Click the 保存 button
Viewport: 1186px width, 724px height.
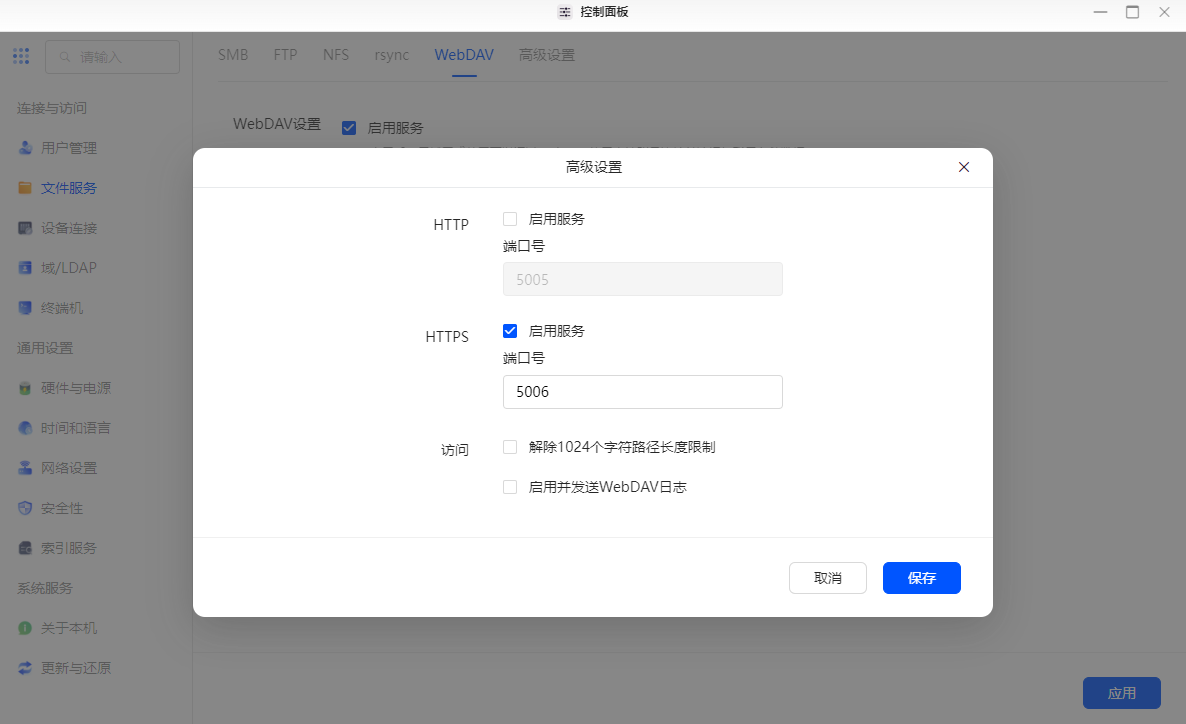(x=921, y=578)
